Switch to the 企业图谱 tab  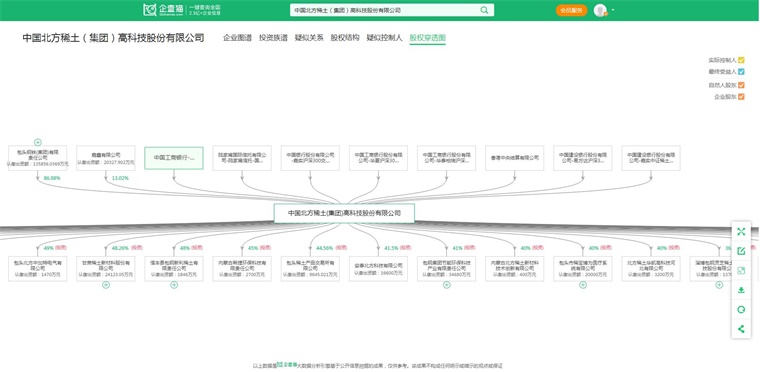[x=238, y=38]
